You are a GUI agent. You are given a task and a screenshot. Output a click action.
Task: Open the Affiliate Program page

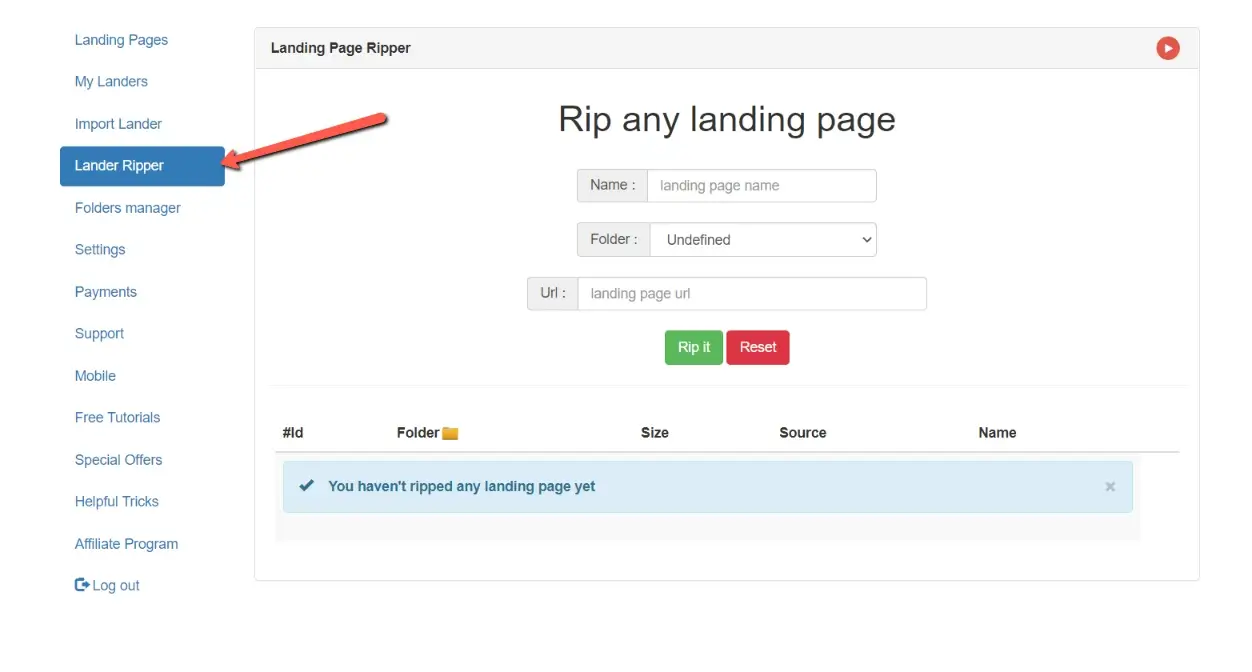coord(126,544)
